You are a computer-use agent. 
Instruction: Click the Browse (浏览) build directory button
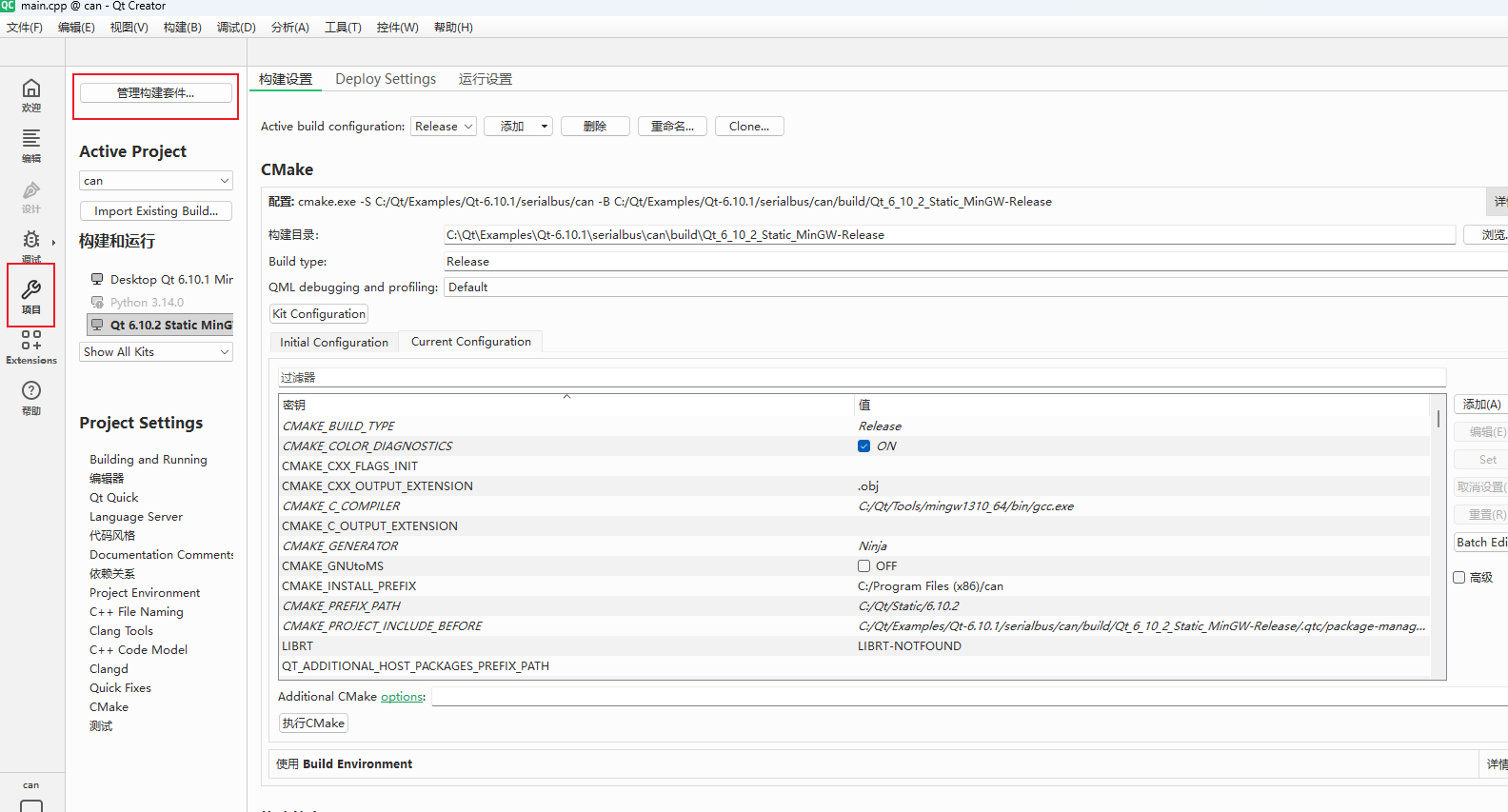point(1487,234)
